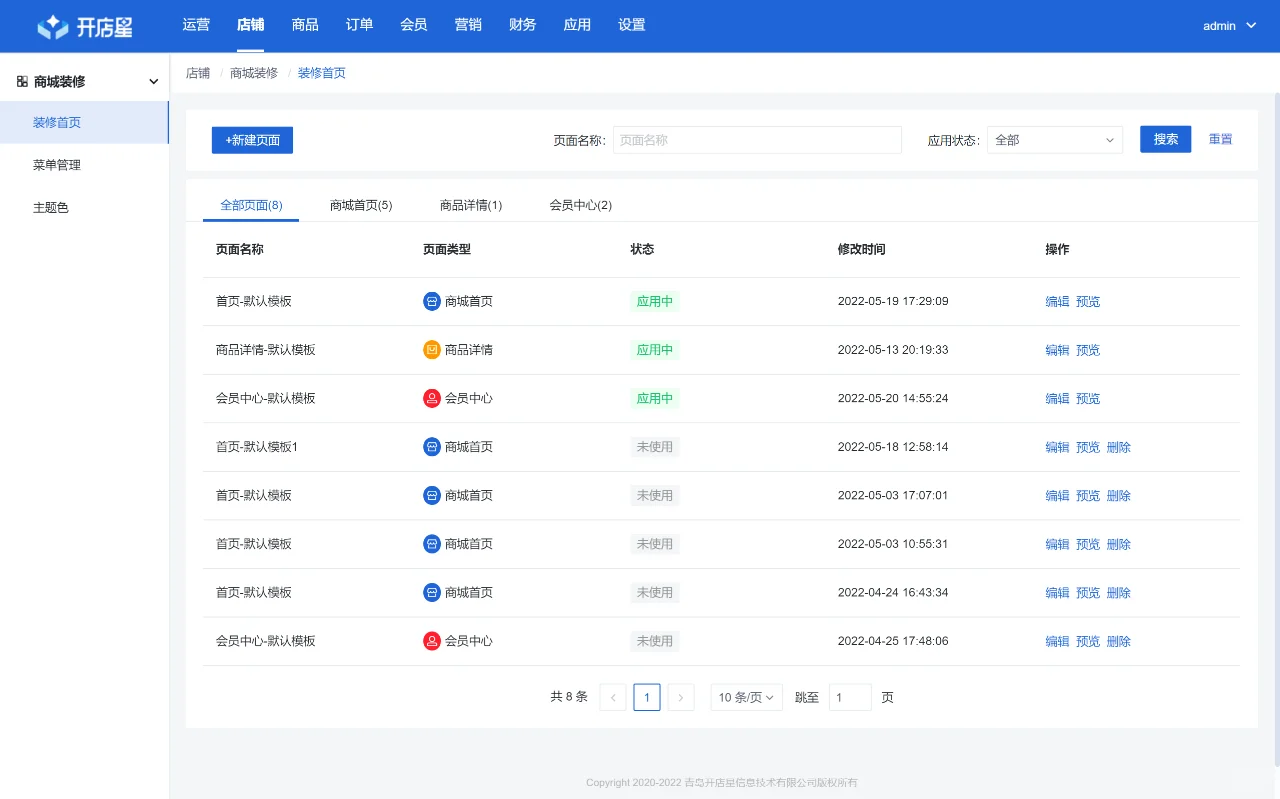This screenshot has width=1280, height=799.
Task: Click 预览 link on the first row
Action: 1088,301
